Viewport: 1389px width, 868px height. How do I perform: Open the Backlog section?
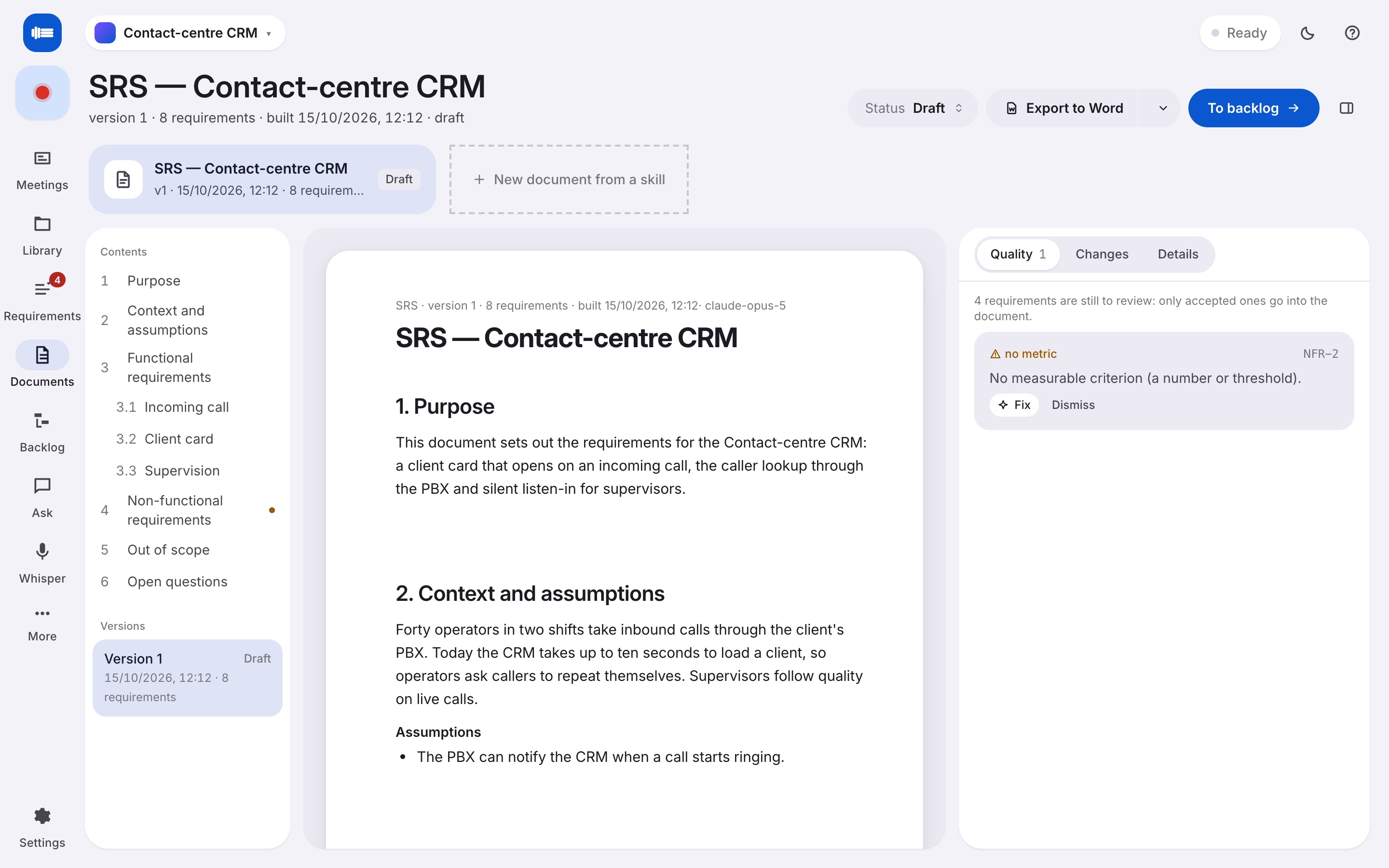[x=42, y=432]
